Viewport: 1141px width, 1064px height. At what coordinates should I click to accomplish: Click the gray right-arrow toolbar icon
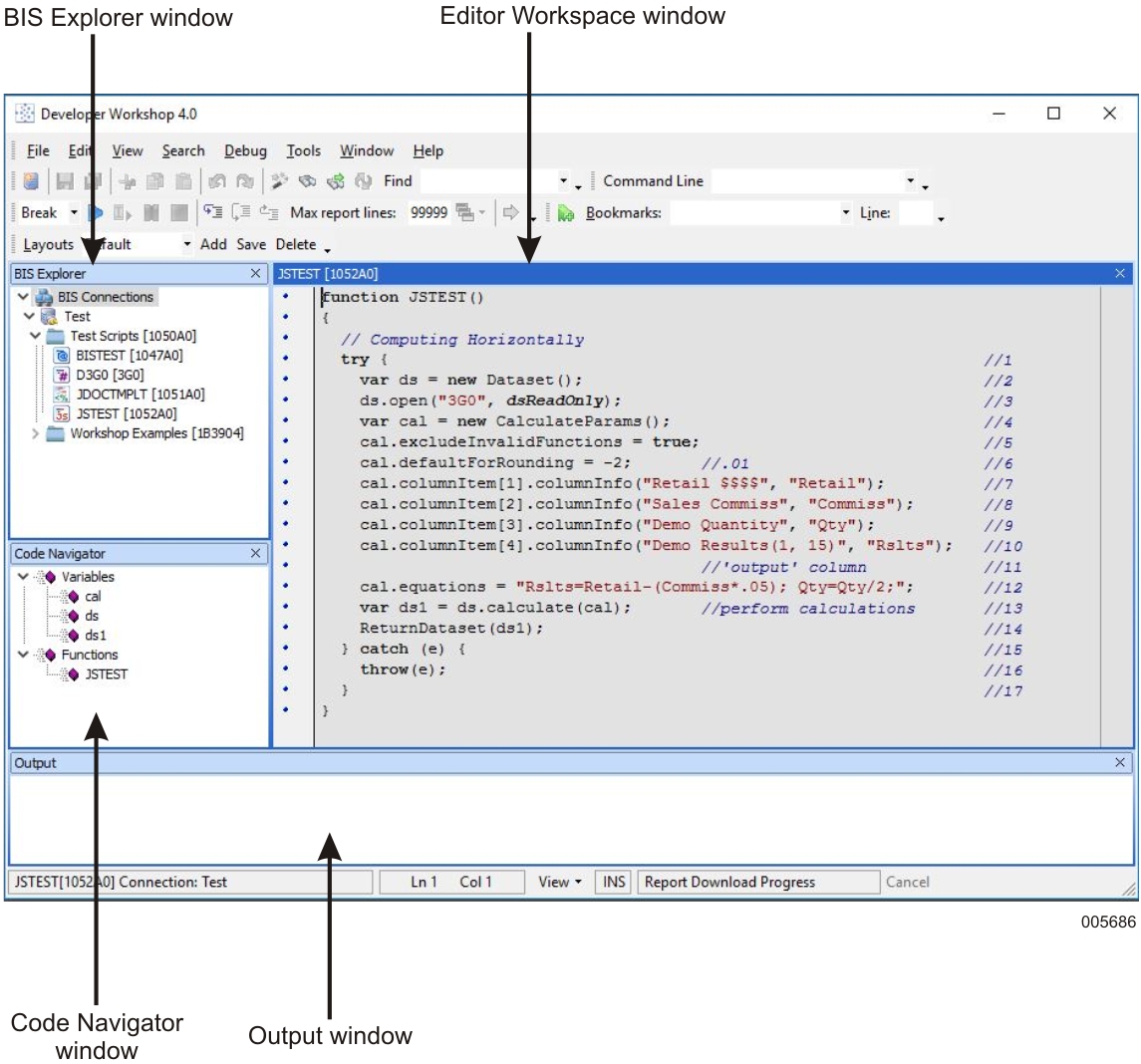(510, 212)
